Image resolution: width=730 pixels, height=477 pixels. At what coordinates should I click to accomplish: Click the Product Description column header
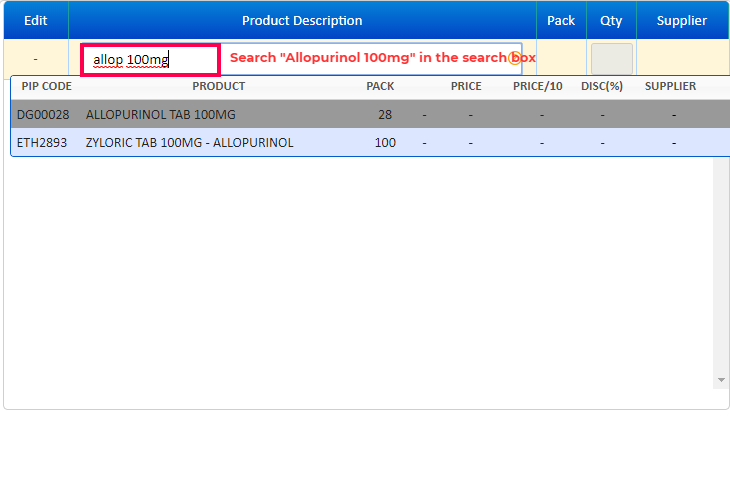[302, 20]
